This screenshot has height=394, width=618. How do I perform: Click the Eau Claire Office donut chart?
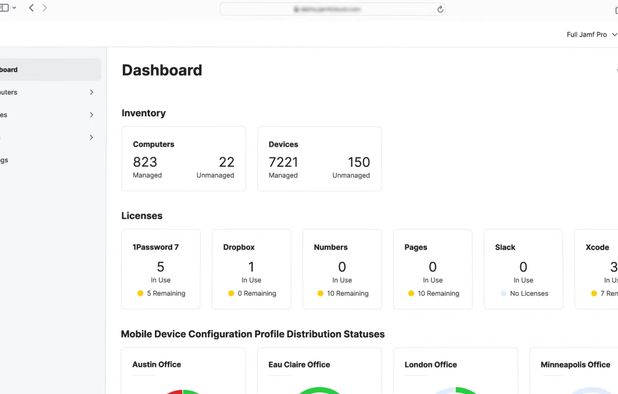pyautogui.click(x=320, y=390)
